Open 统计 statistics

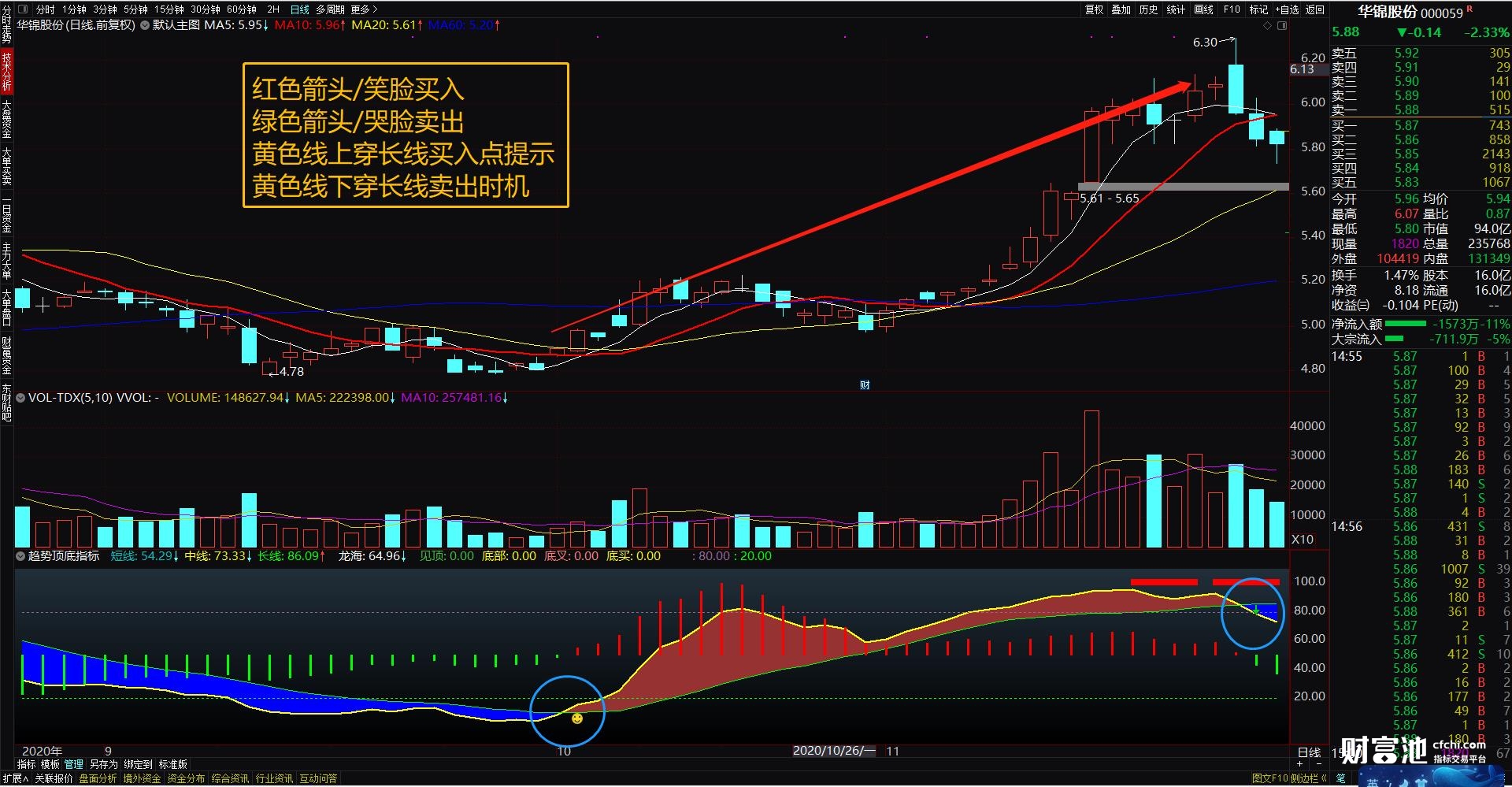point(1176,9)
